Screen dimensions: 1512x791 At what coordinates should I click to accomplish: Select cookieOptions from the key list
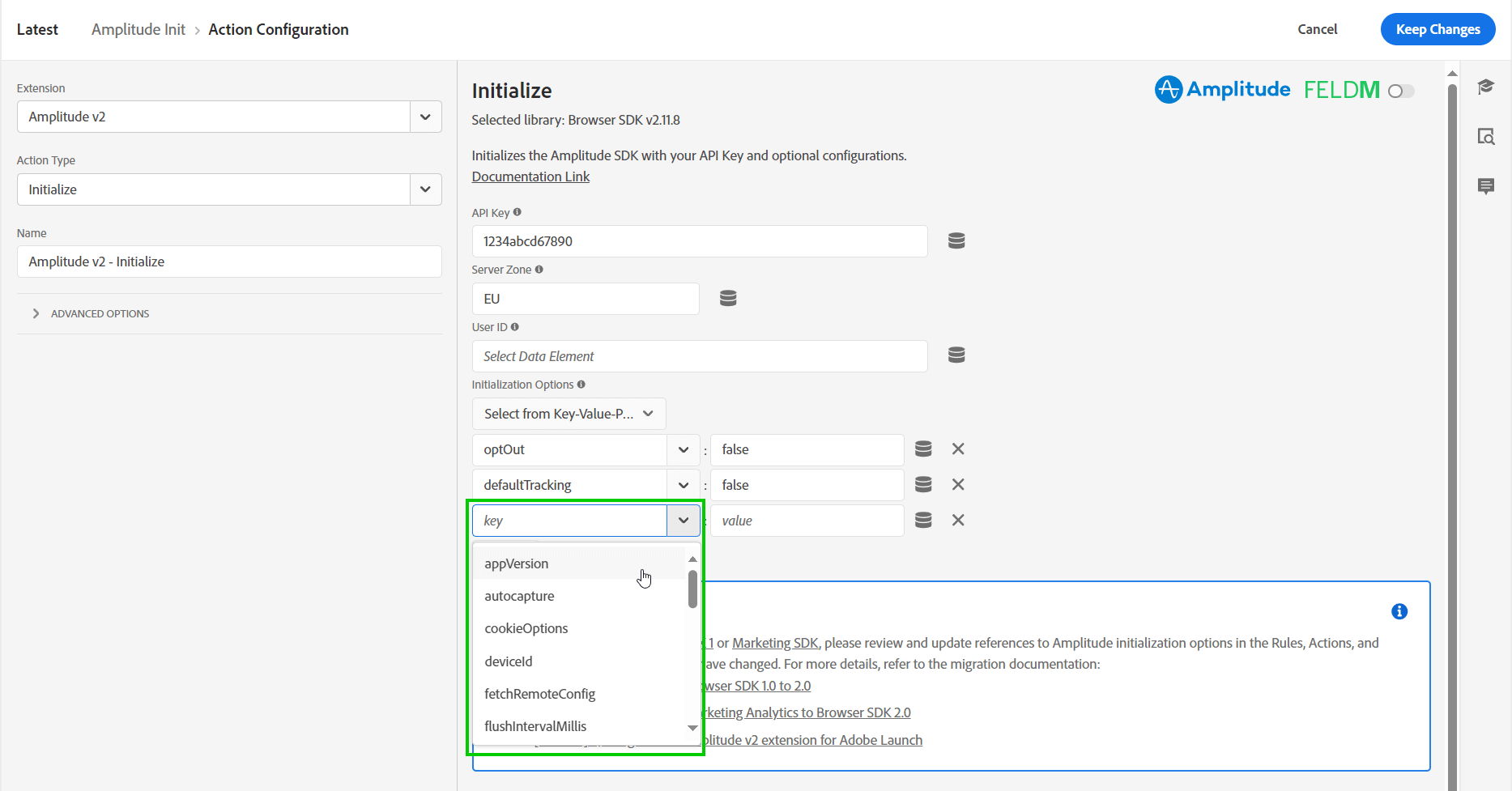click(579, 628)
